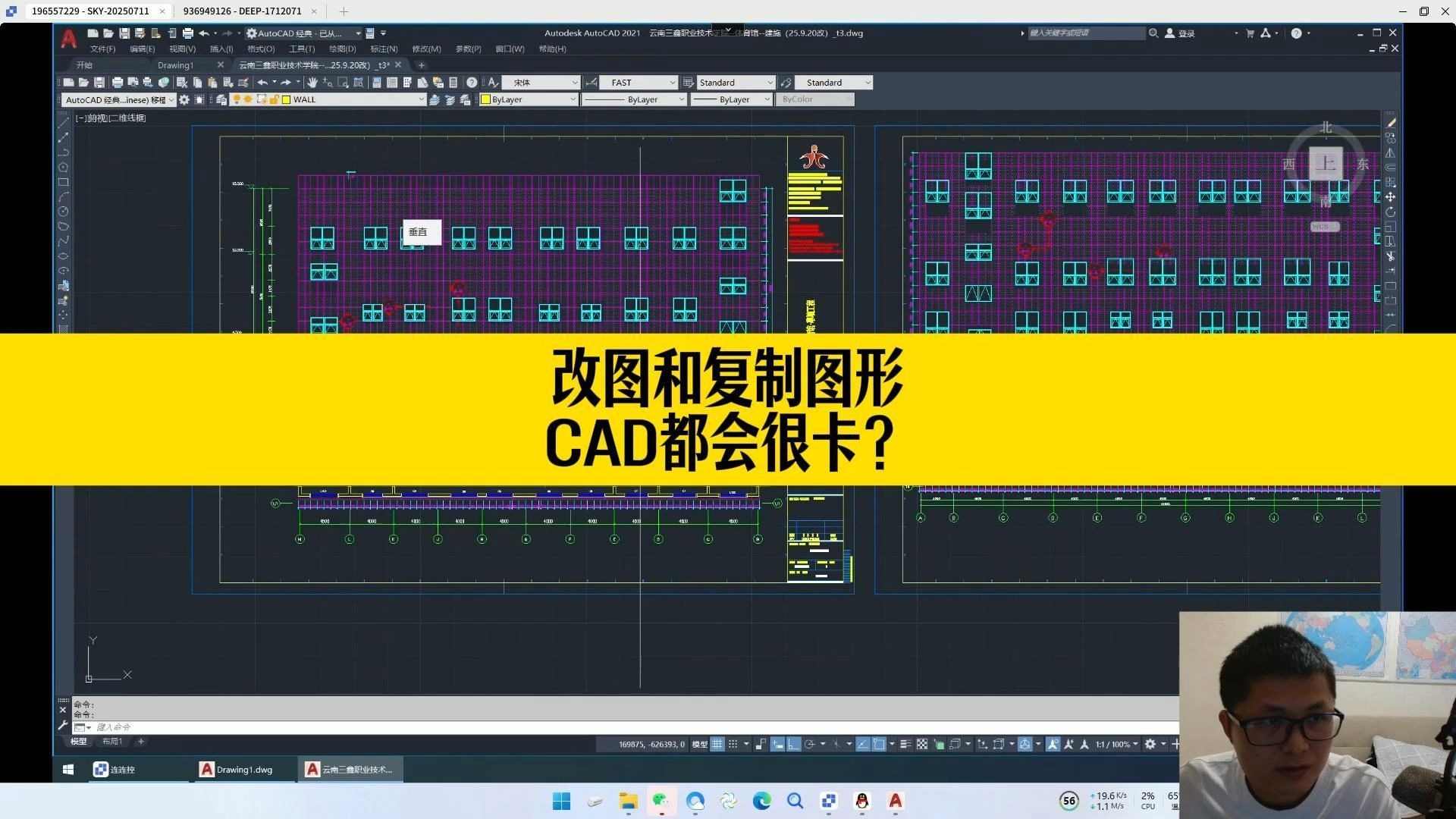Click the 布局1 layout button
This screenshot has width=1456, height=819.
coord(112,741)
